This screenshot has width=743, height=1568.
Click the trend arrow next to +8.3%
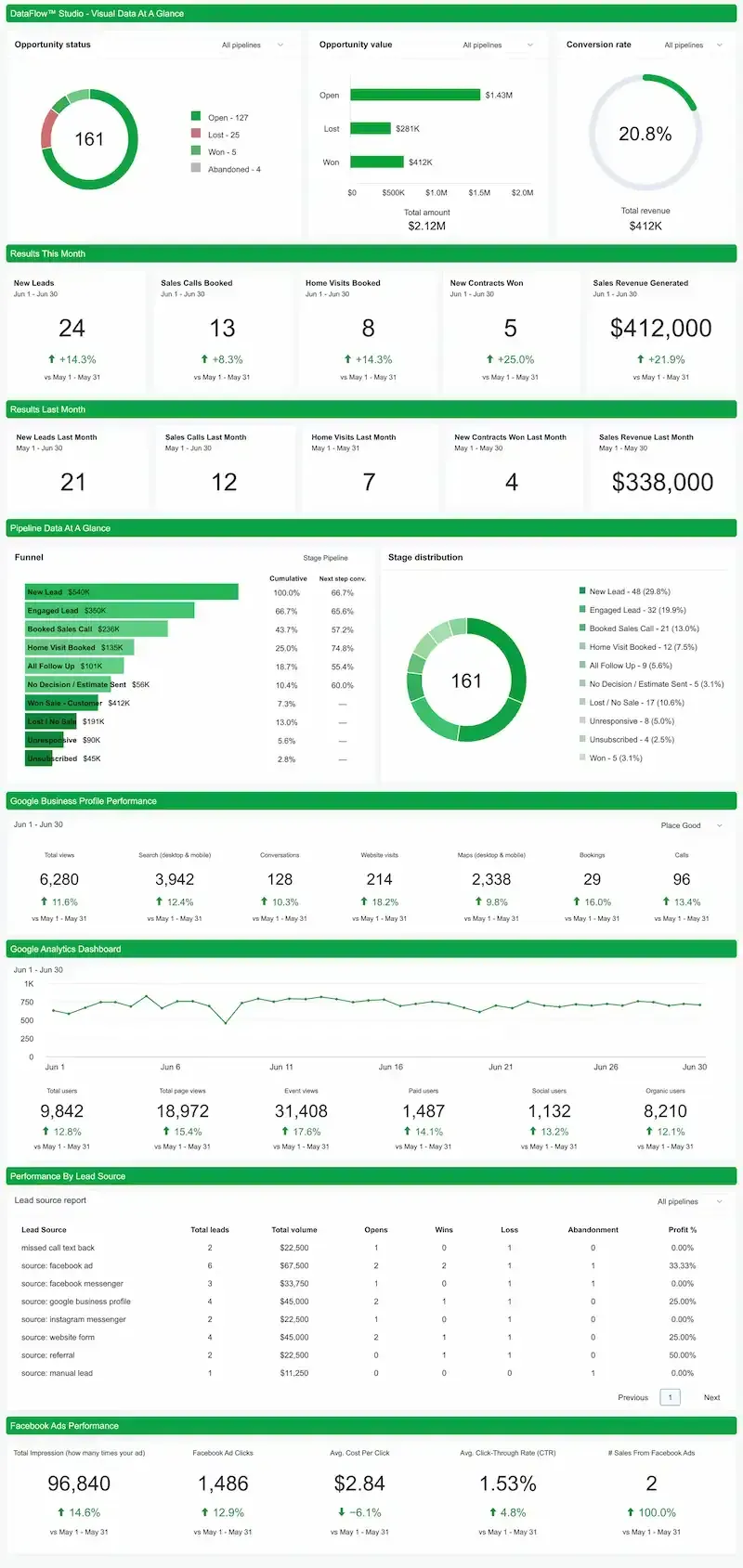[204, 358]
